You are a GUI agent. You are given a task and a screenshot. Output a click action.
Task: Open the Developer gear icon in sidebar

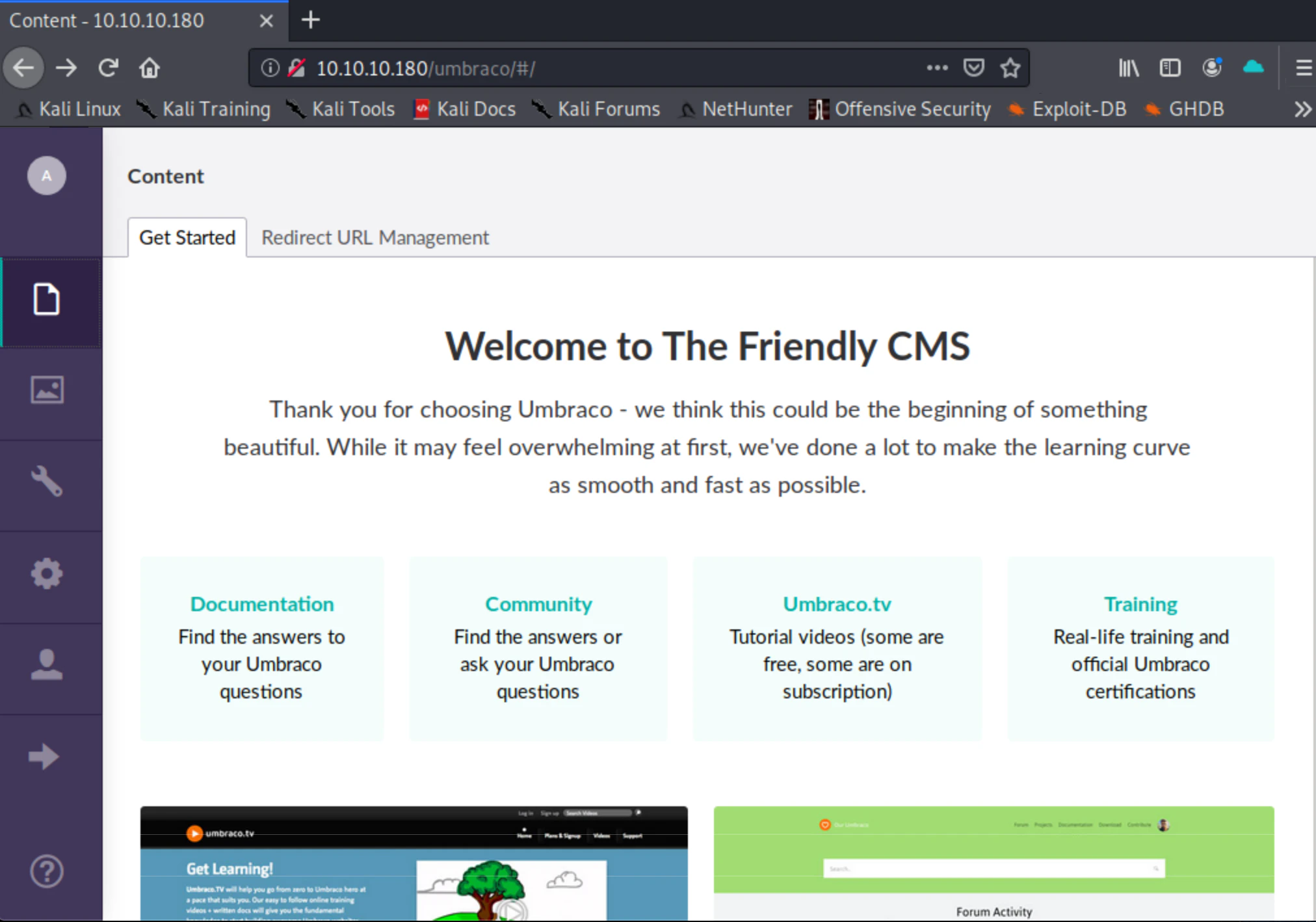pos(47,573)
